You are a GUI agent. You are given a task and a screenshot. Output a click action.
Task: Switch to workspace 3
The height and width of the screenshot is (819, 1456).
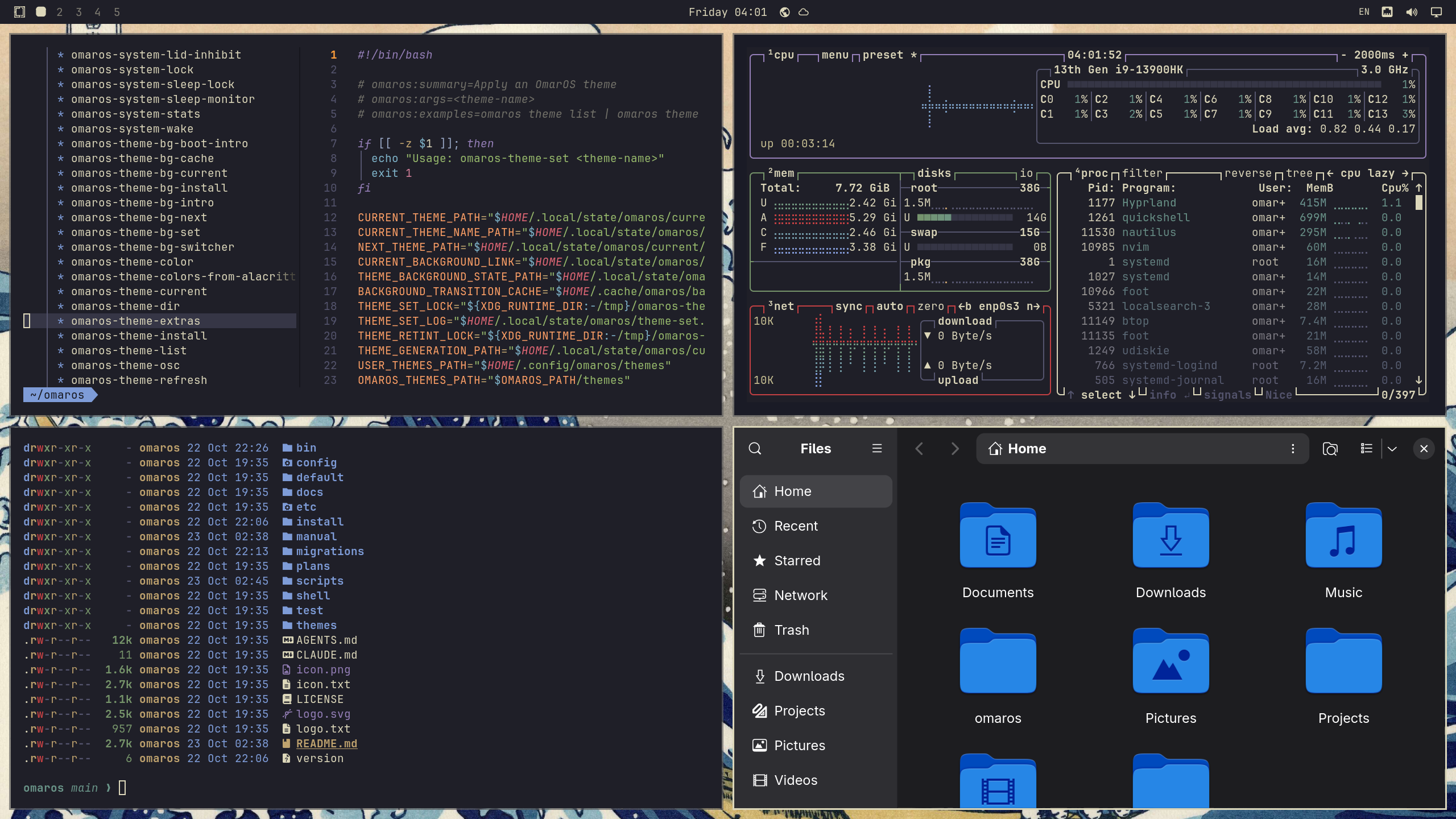click(78, 12)
